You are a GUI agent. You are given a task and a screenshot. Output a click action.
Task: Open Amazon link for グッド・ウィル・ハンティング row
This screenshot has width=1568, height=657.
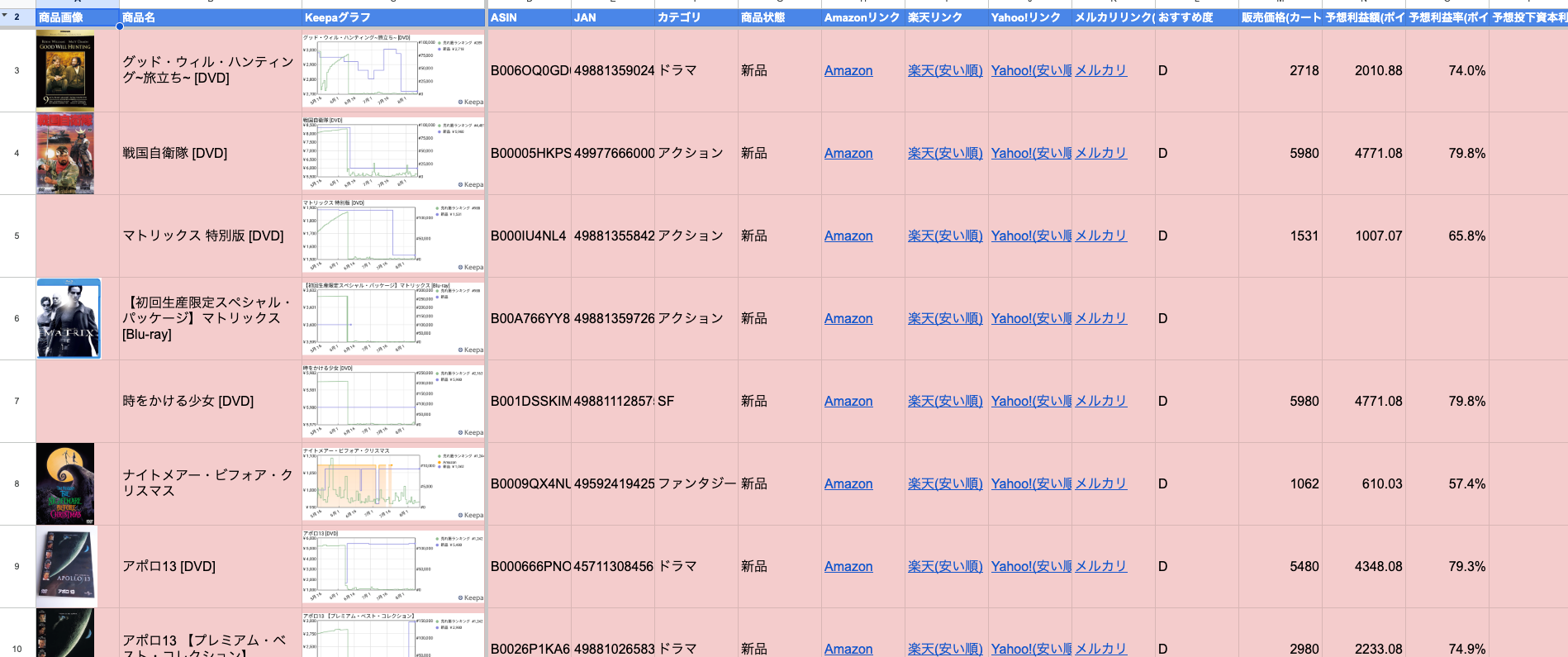pyautogui.click(x=848, y=71)
